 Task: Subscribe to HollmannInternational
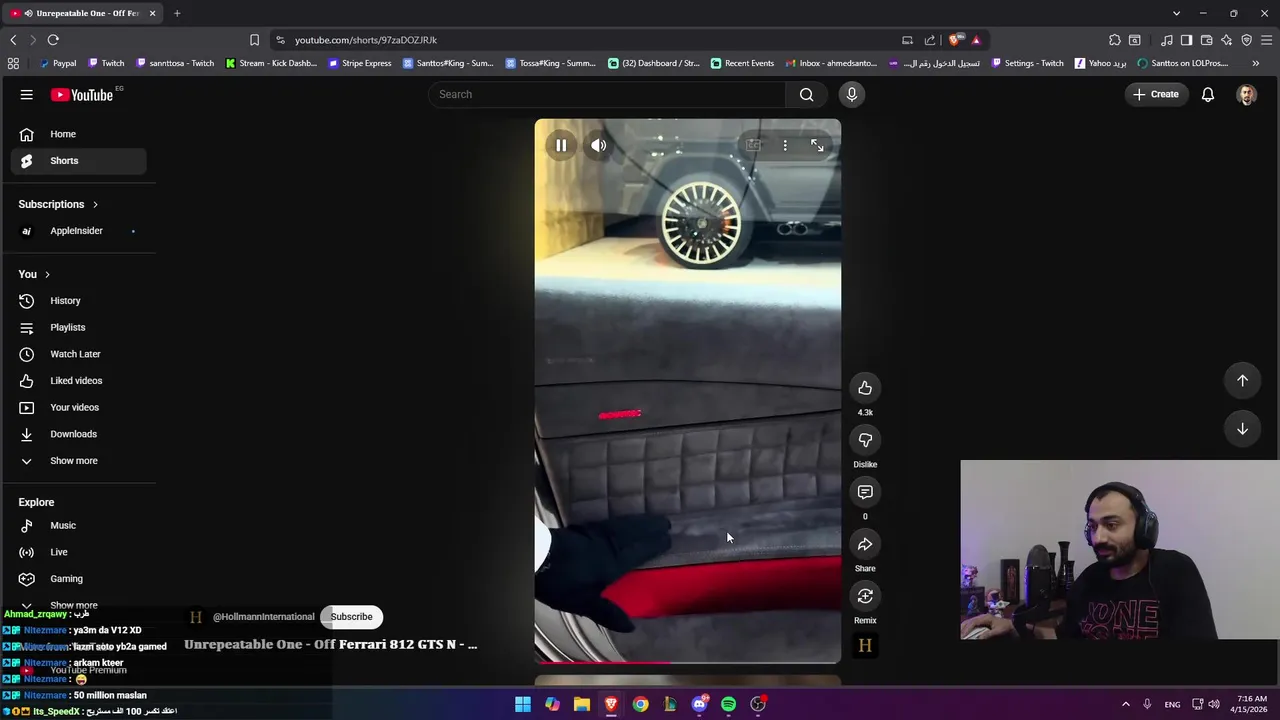(351, 617)
